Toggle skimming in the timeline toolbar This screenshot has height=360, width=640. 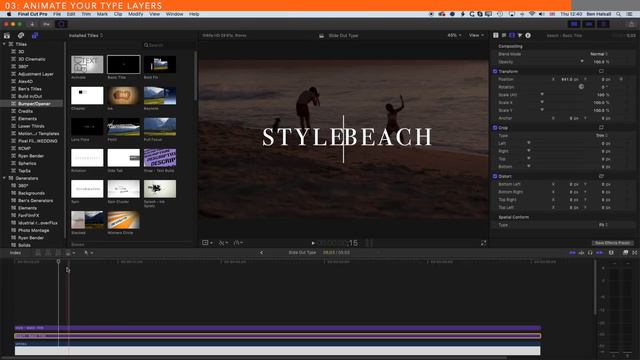click(x=572, y=253)
